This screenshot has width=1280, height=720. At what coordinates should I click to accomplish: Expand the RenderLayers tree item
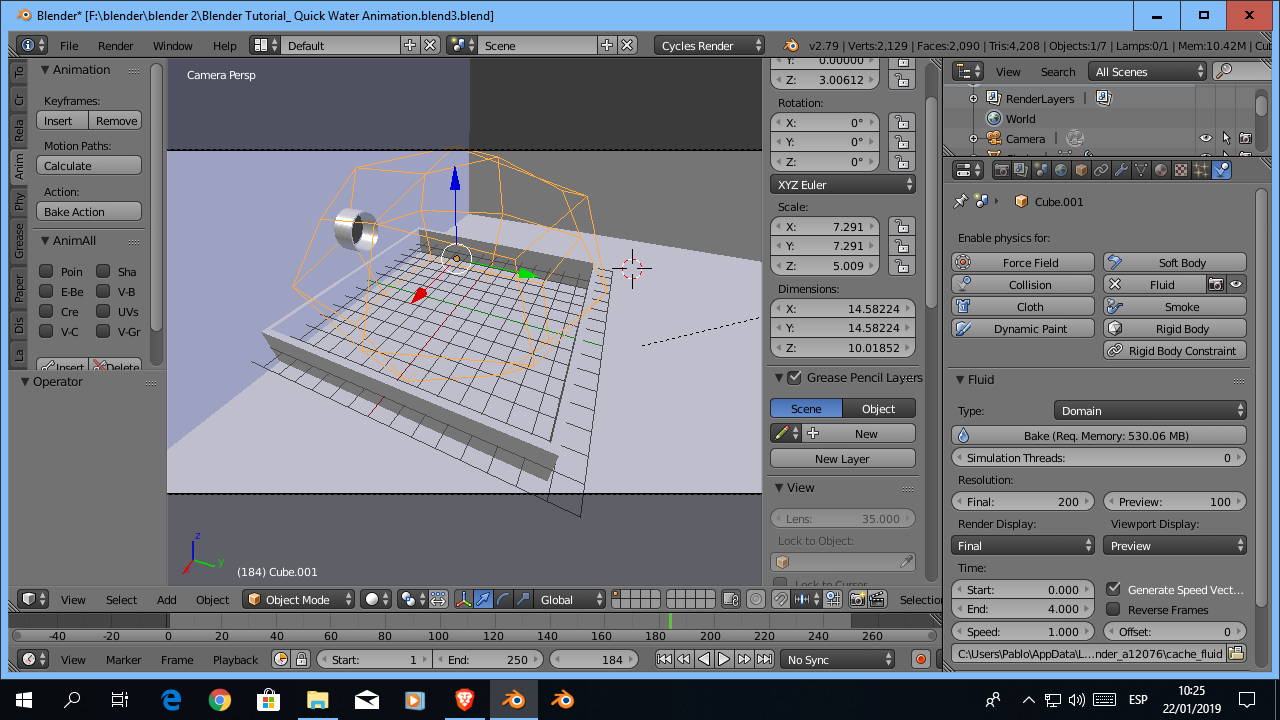click(x=973, y=98)
